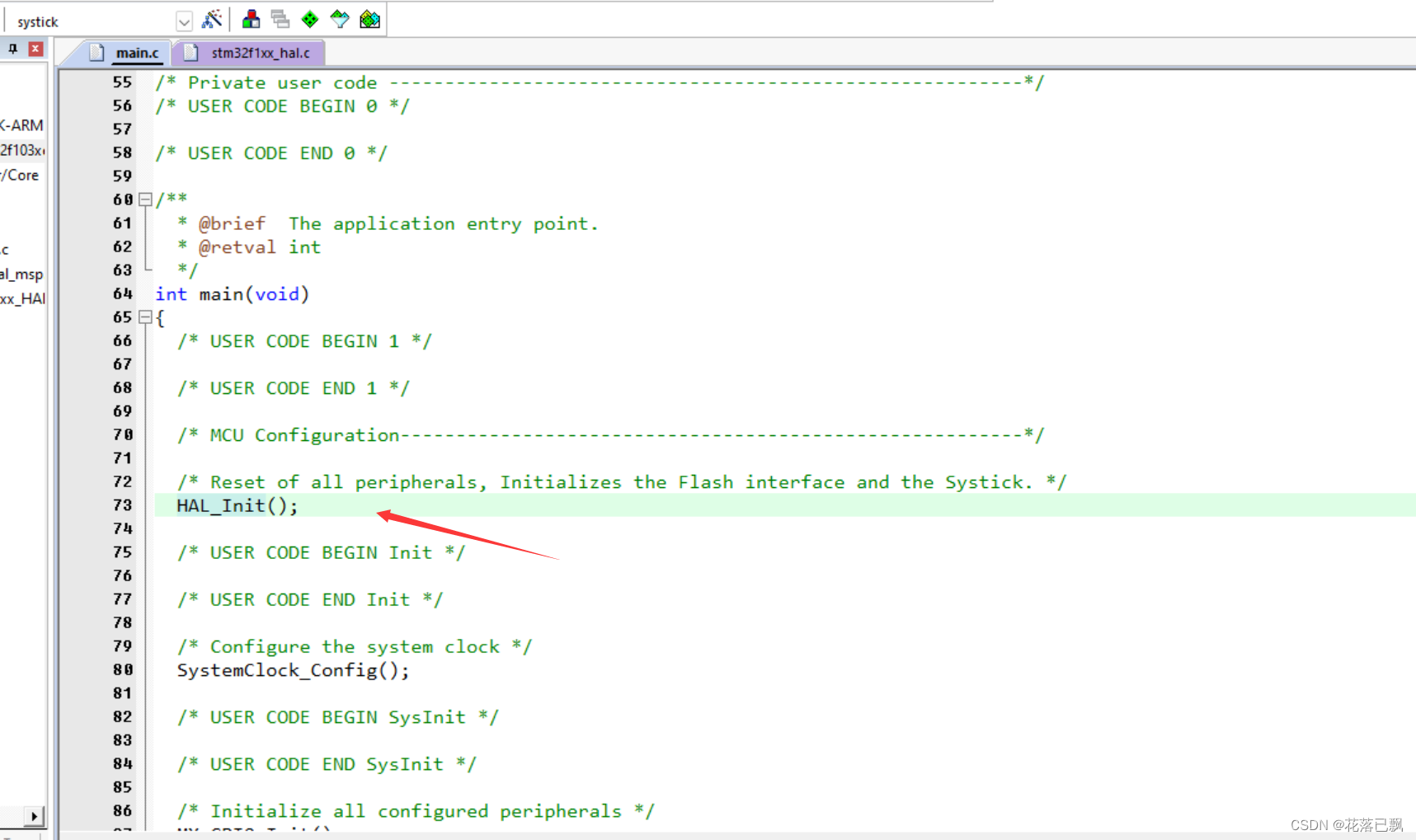Click the 'MCU Configuration' comment line
Image resolution: width=1416 pixels, height=840 pixels.
611,435
